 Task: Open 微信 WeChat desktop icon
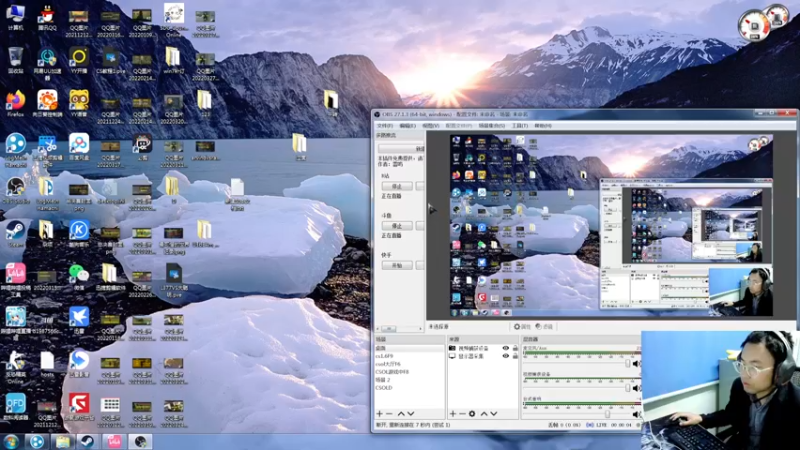pos(79,277)
